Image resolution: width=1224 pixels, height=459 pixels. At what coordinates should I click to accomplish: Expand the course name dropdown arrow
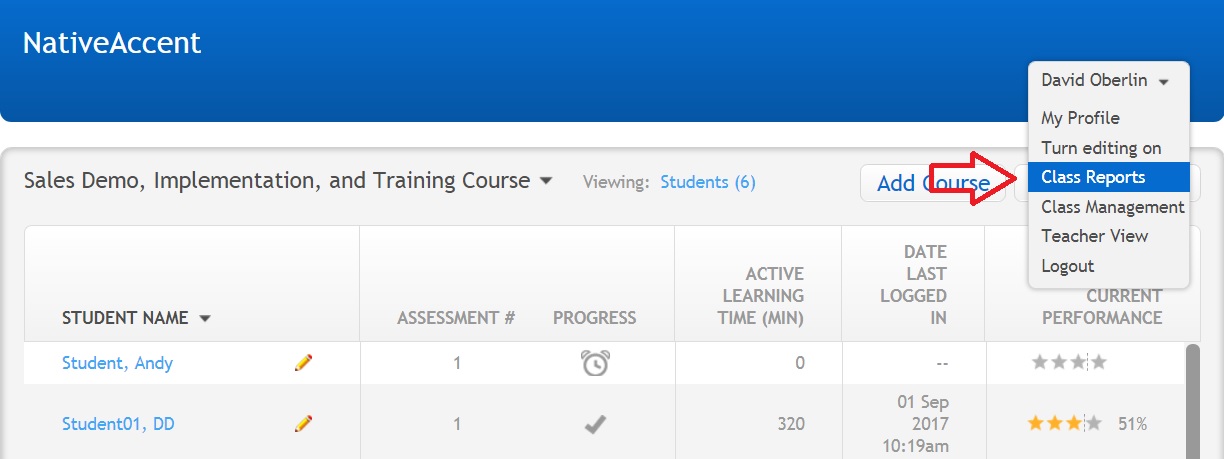click(x=546, y=181)
